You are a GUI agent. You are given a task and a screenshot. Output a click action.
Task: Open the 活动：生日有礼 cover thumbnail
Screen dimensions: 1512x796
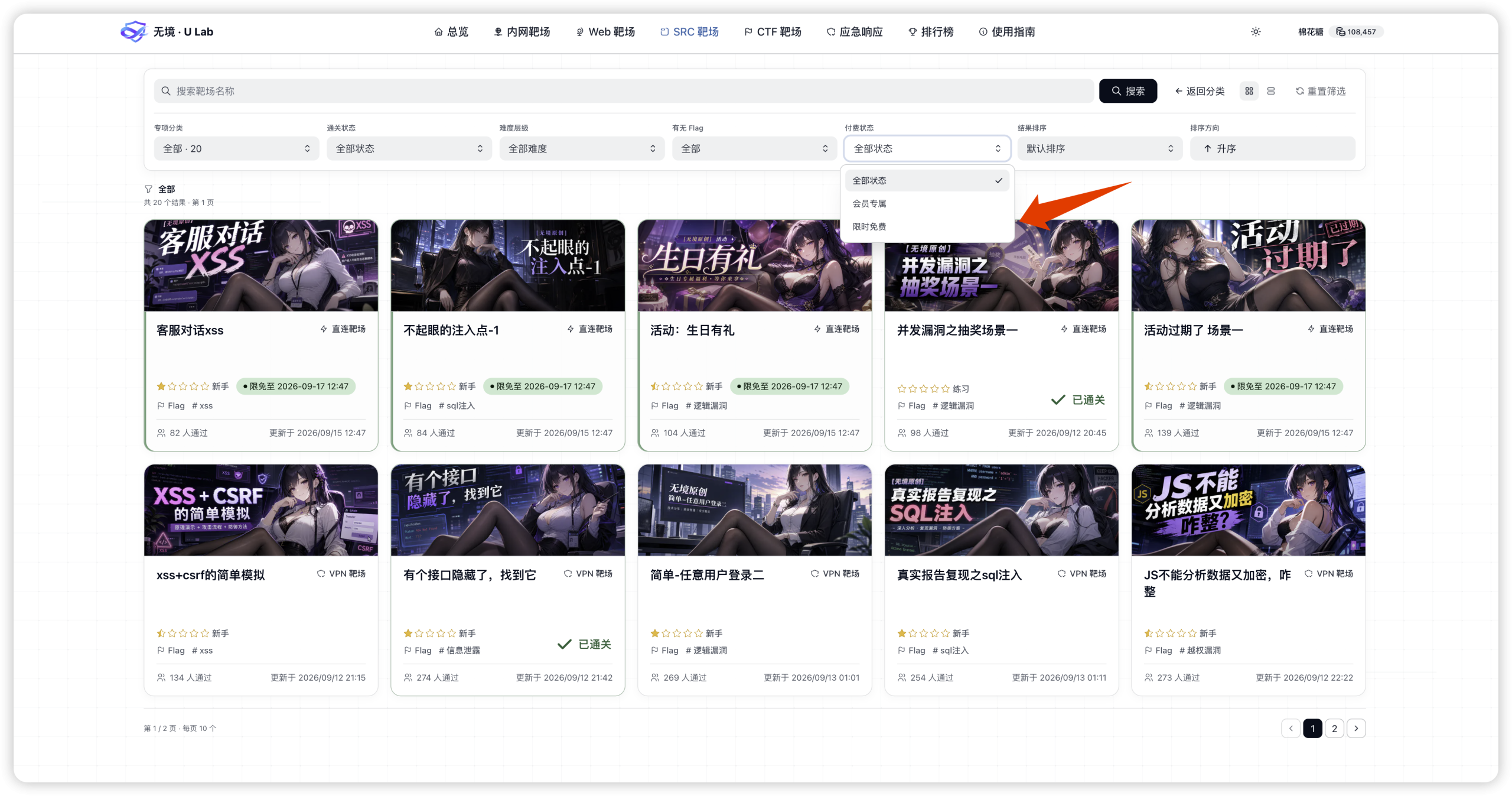(755, 265)
